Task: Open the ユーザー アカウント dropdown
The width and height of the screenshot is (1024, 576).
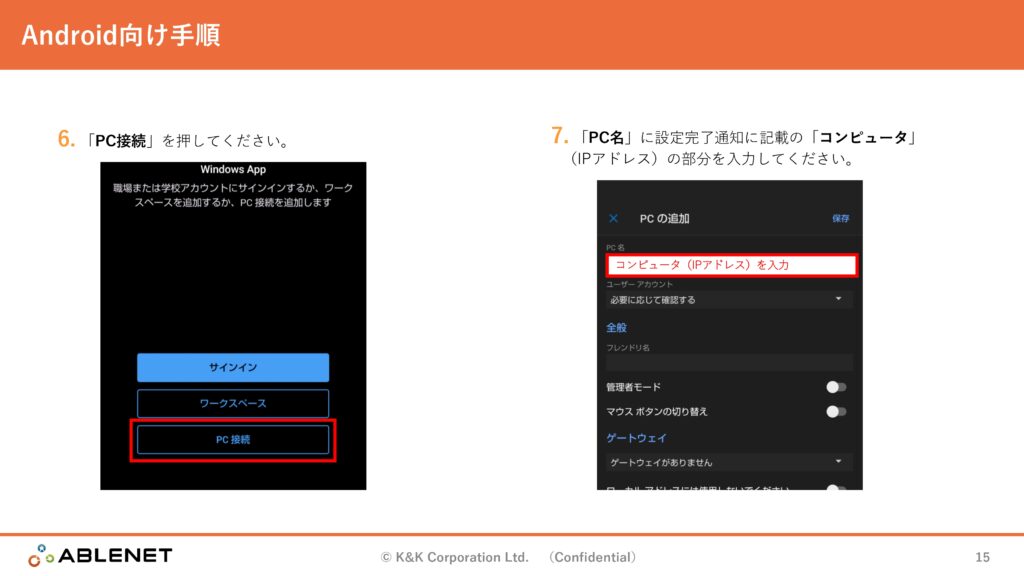Action: click(x=729, y=299)
